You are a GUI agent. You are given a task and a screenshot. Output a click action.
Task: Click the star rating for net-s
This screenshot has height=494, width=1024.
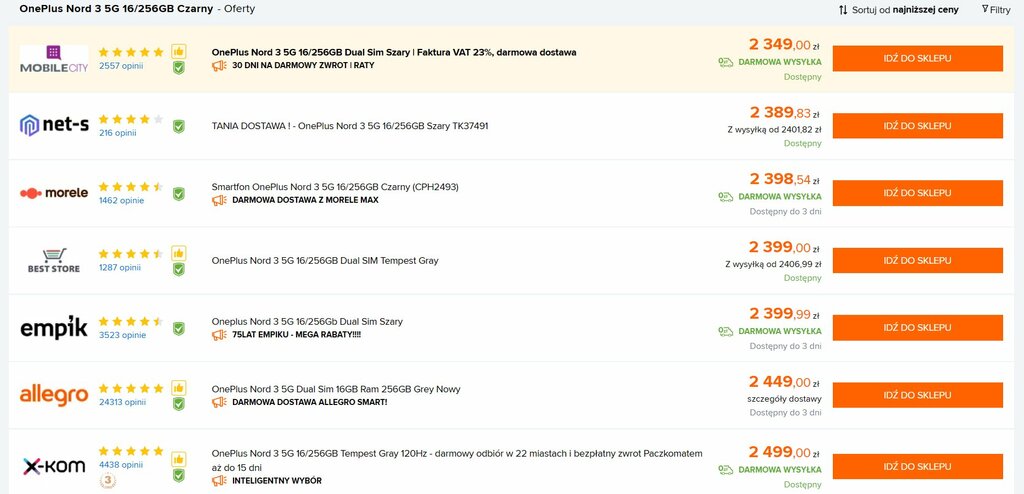pyautogui.click(x=131, y=119)
